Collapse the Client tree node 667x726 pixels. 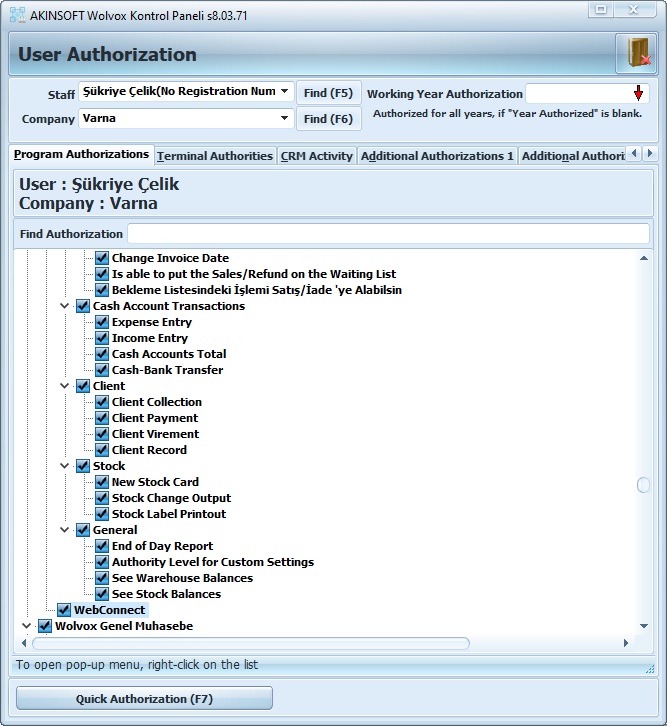(65, 386)
